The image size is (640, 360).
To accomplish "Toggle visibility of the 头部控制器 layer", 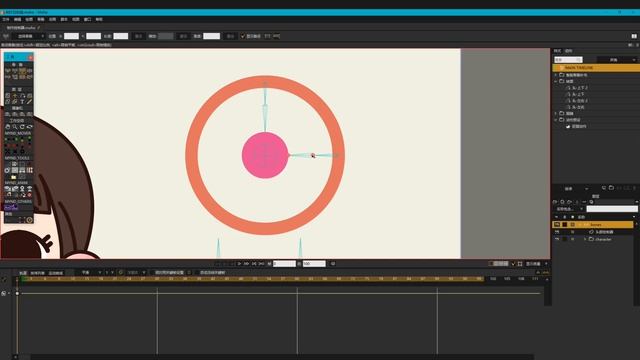I will click(x=557, y=232).
